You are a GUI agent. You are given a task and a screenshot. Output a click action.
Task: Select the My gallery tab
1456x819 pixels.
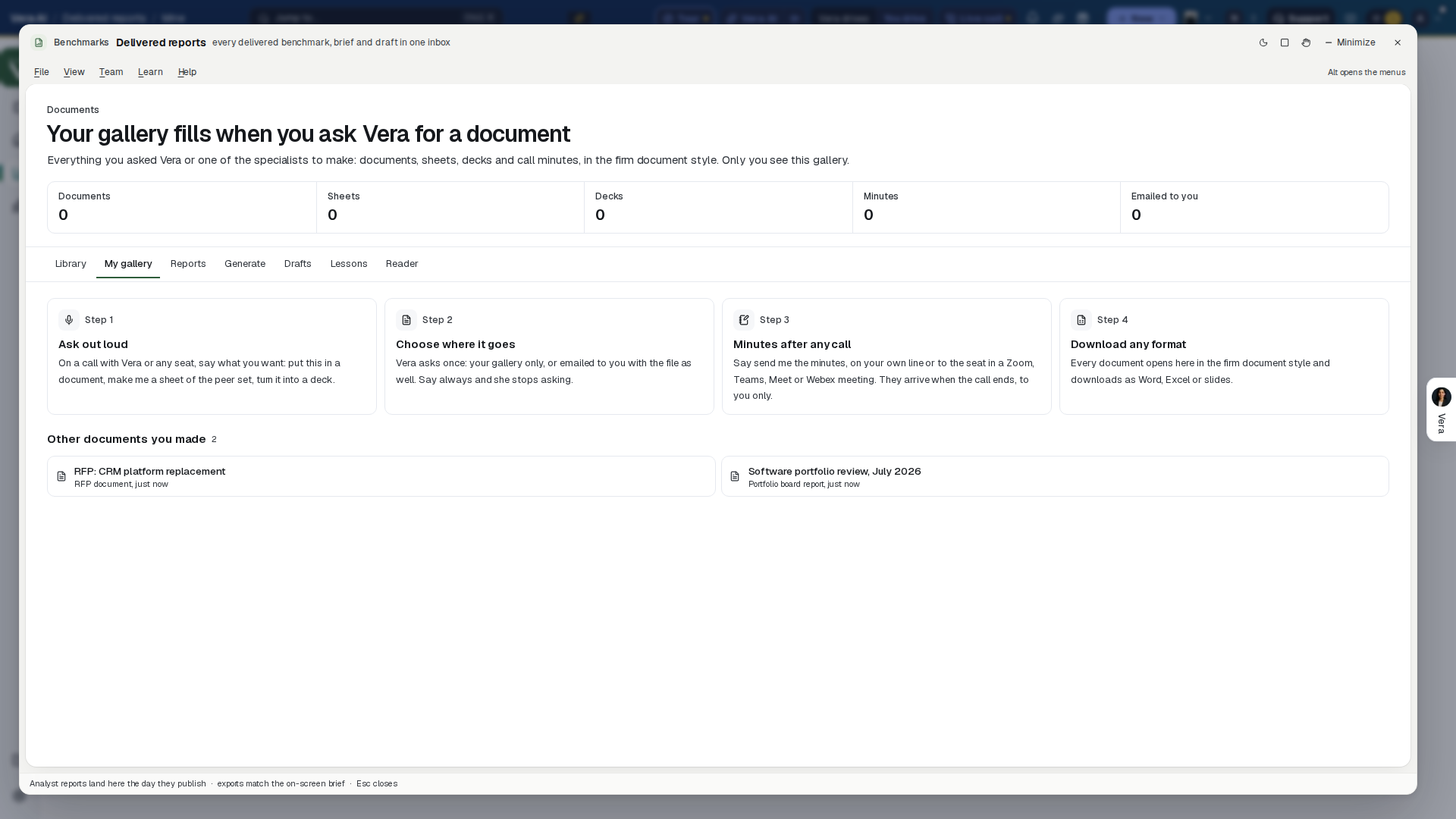click(x=128, y=264)
